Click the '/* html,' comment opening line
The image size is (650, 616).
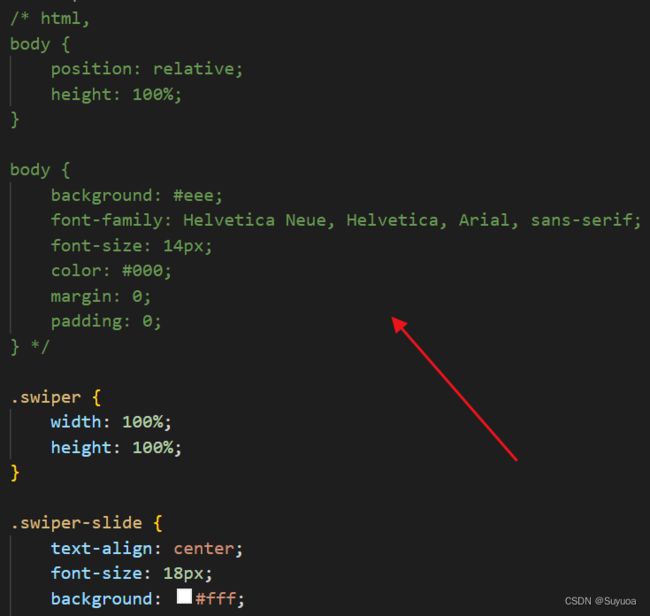tap(50, 18)
